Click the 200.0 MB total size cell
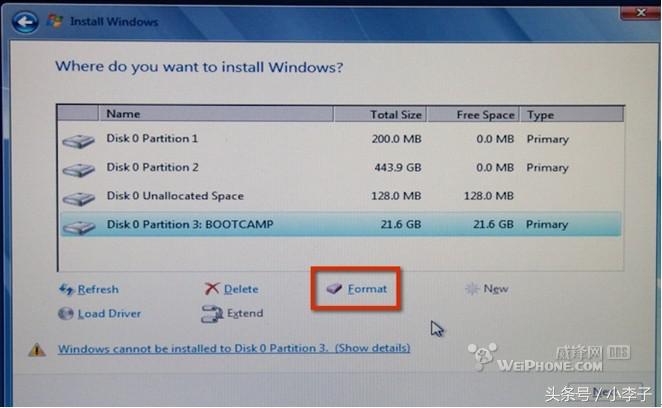 pos(396,139)
